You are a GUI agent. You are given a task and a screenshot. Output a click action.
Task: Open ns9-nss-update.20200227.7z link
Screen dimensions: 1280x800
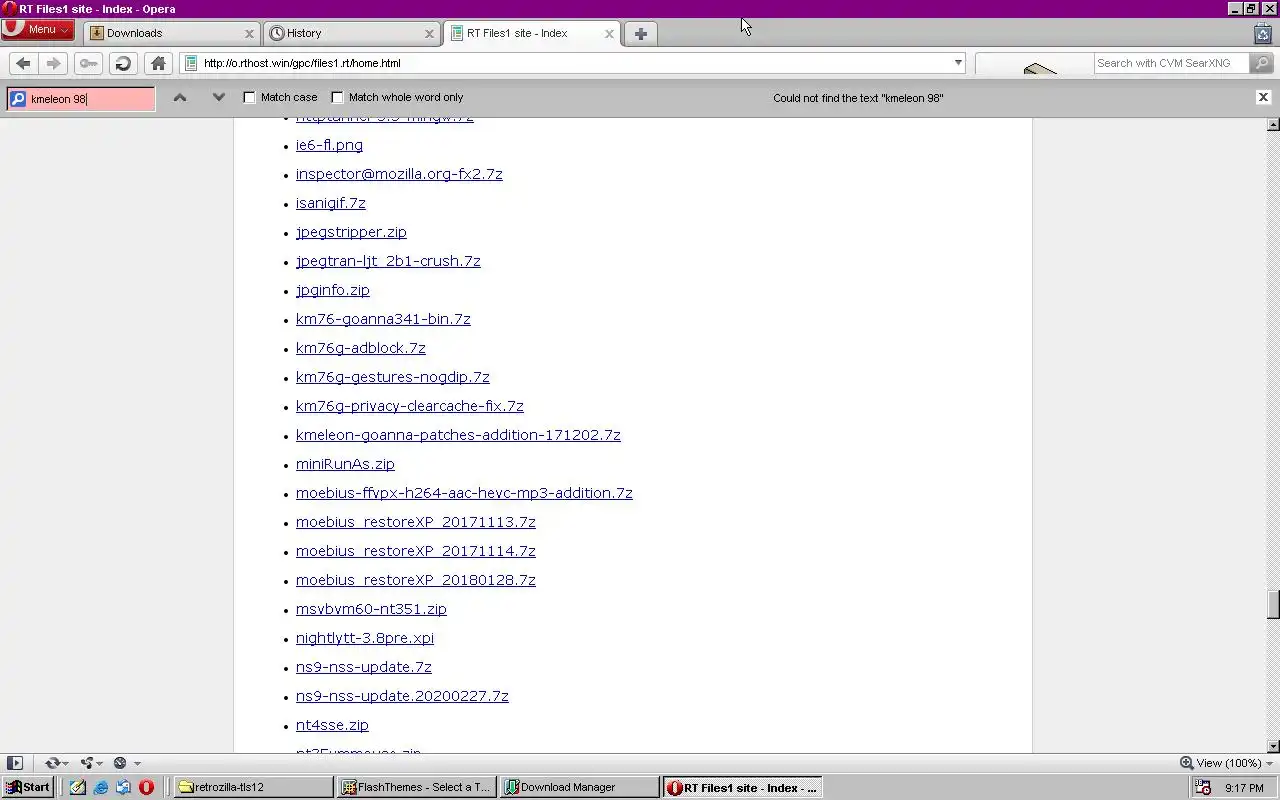402,696
